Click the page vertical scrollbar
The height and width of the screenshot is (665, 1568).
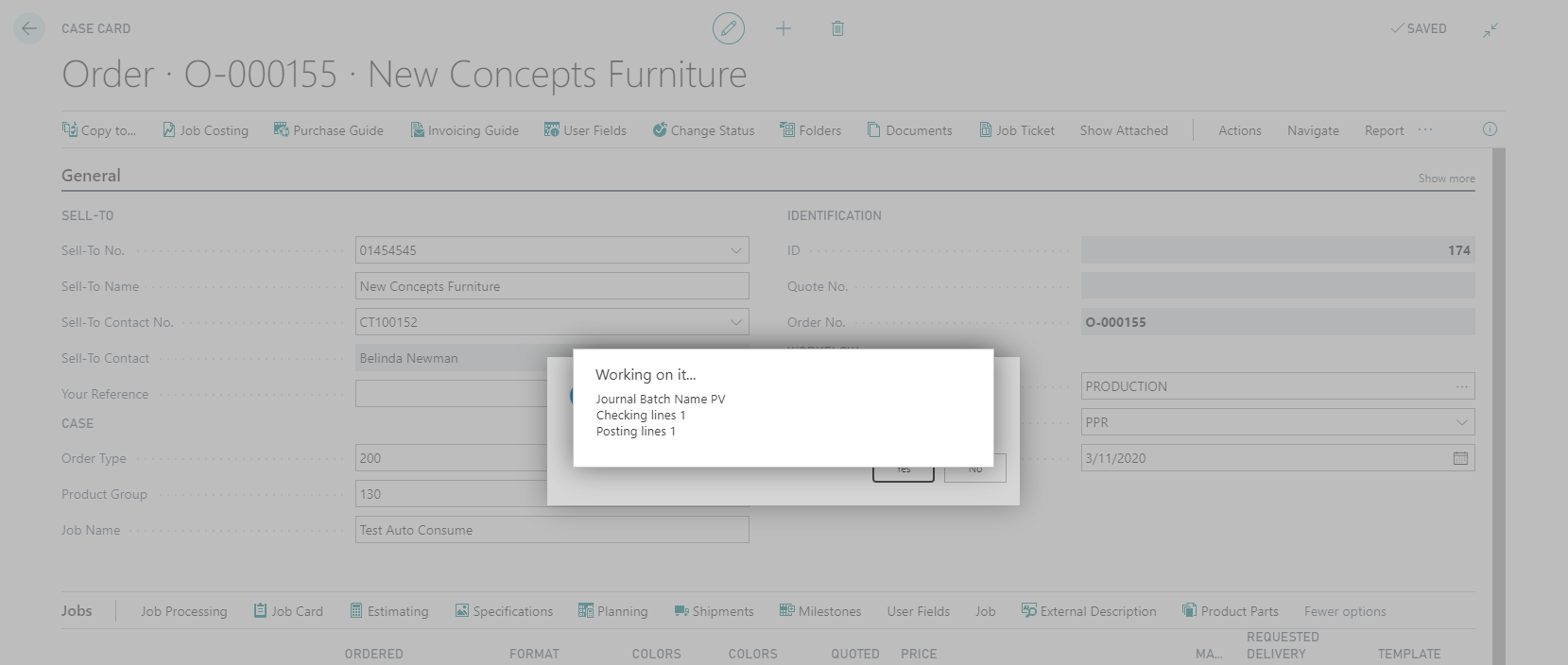1498,406
